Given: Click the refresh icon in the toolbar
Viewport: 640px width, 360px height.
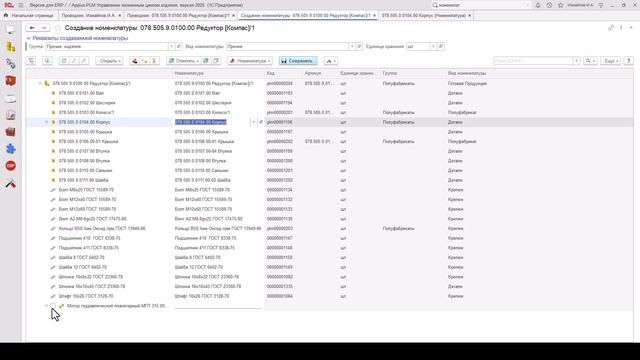Looking at the screenshot, I should pyautogui.click(x=64, y=61).
